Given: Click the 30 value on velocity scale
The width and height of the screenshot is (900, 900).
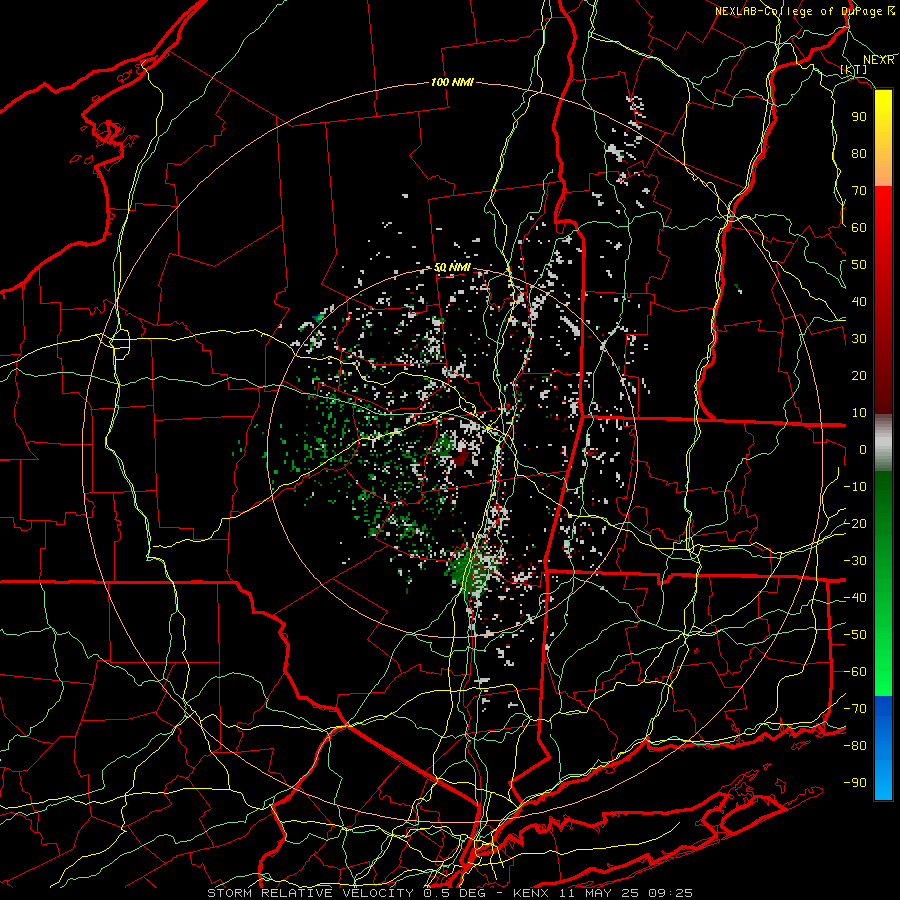Looking at the screenshot, I should (x=859, y=339).
